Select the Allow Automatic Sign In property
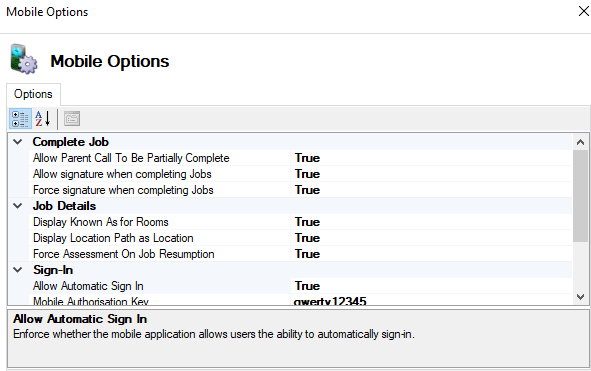Image resolution: width=591 pixels, height=371 pixels. tap(159, 286)
